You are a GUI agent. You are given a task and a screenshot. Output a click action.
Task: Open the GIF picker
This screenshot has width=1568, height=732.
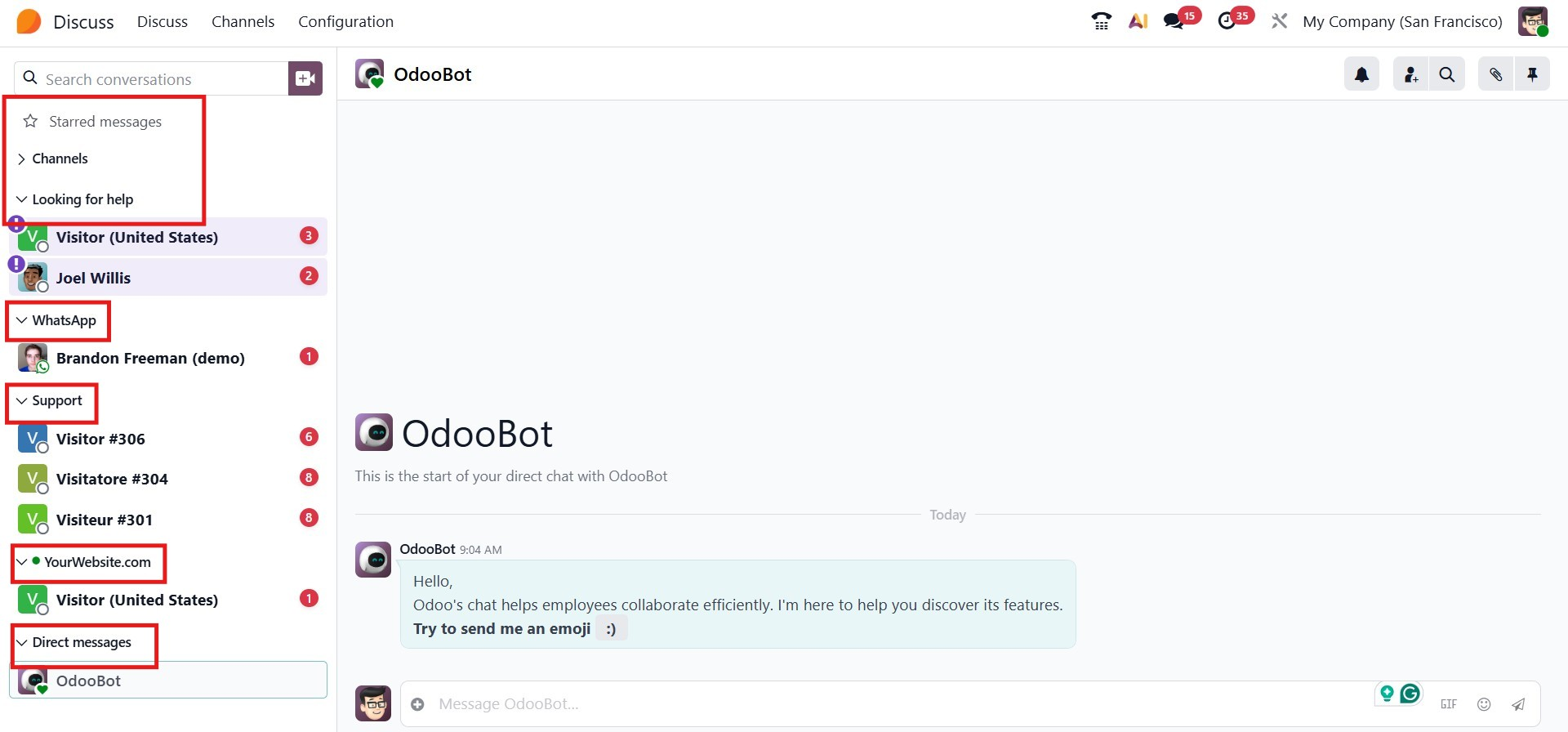click(x=1448, y=704)
